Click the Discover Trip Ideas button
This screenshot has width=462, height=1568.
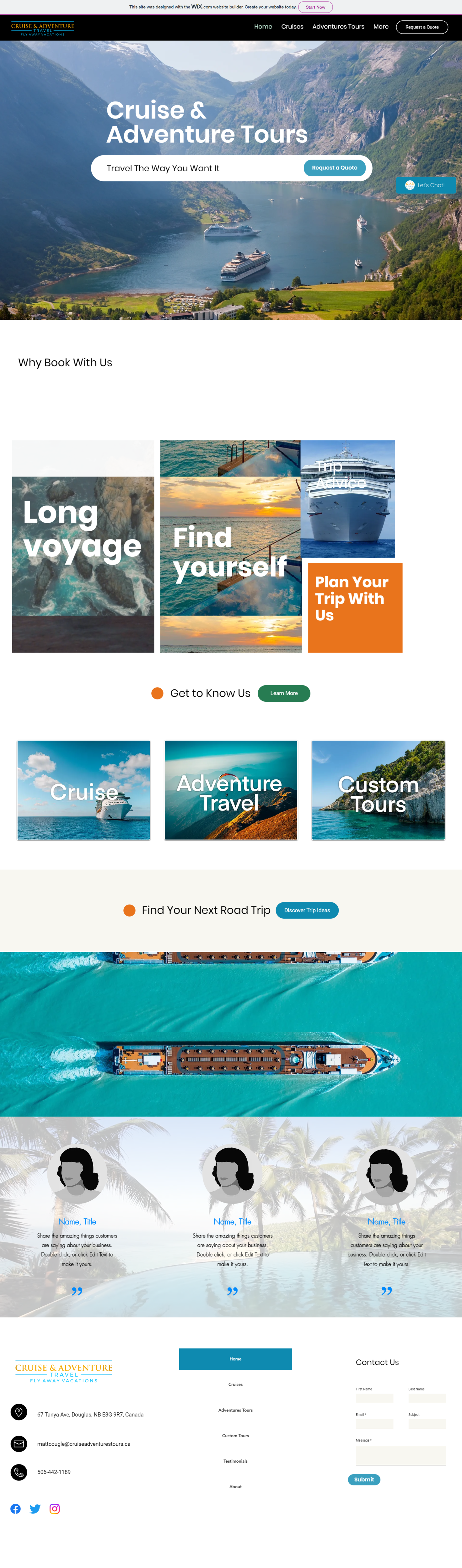(x=307, y=910)
